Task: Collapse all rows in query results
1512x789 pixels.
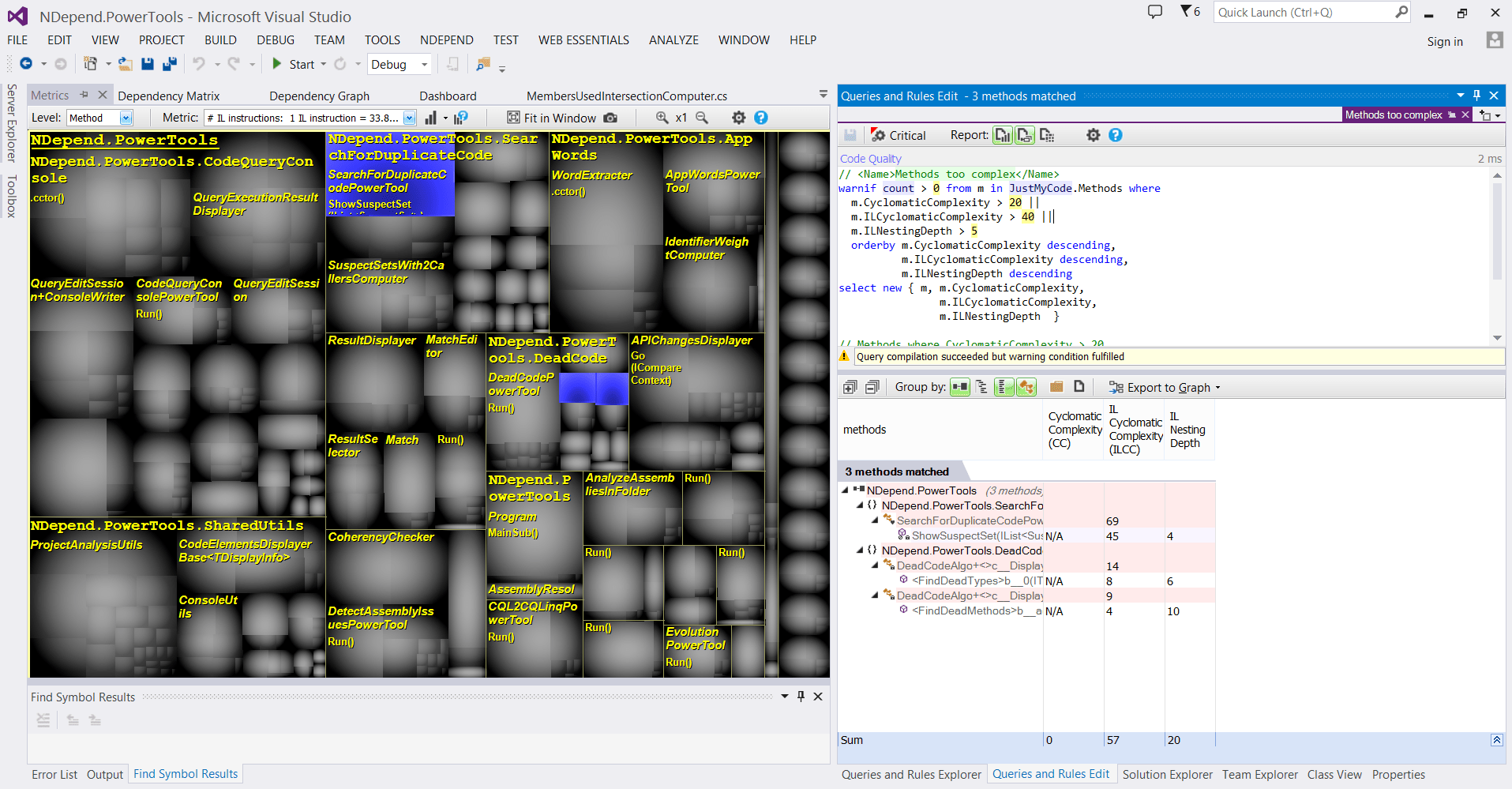Action: (x=872, y=387)
